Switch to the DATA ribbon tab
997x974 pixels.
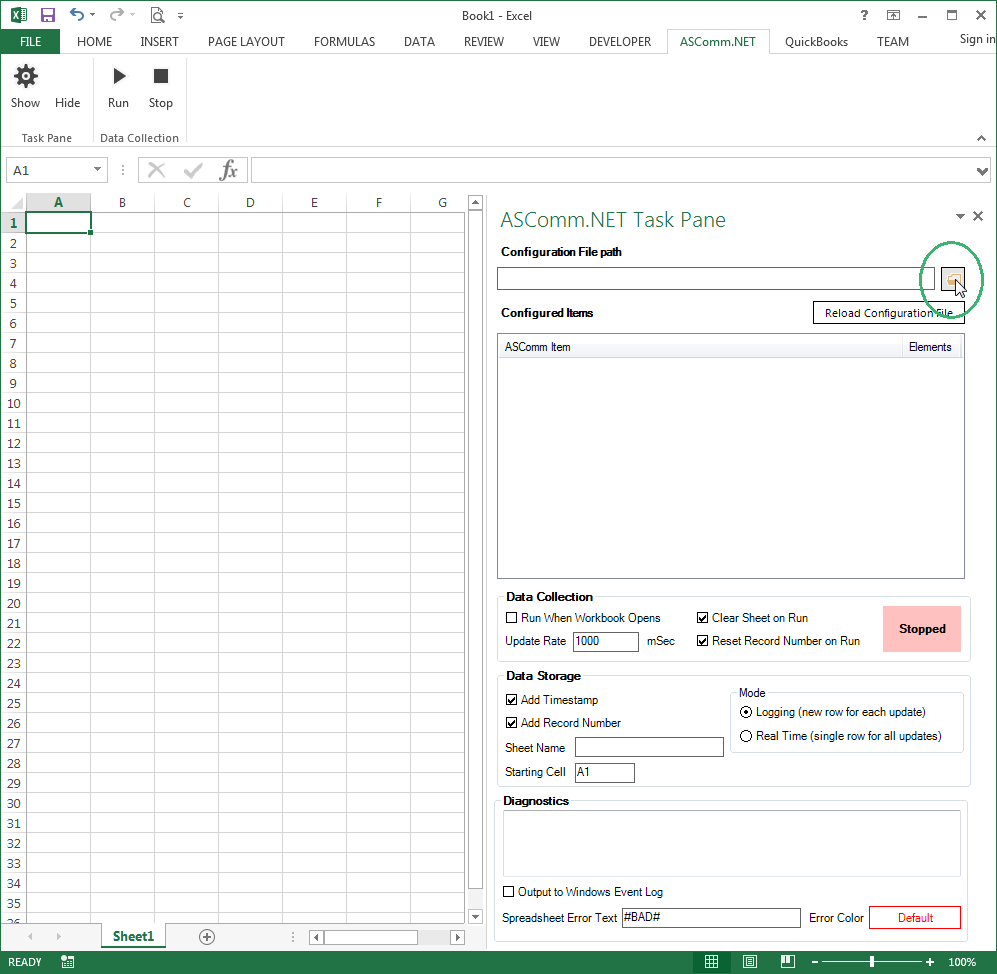click(419, 41)
